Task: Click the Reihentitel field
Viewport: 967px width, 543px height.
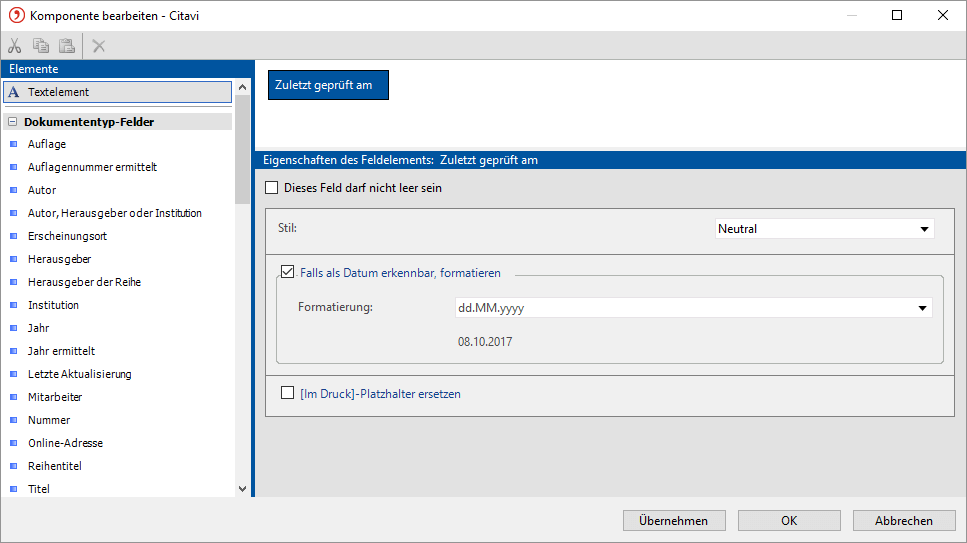Action: 54,466
